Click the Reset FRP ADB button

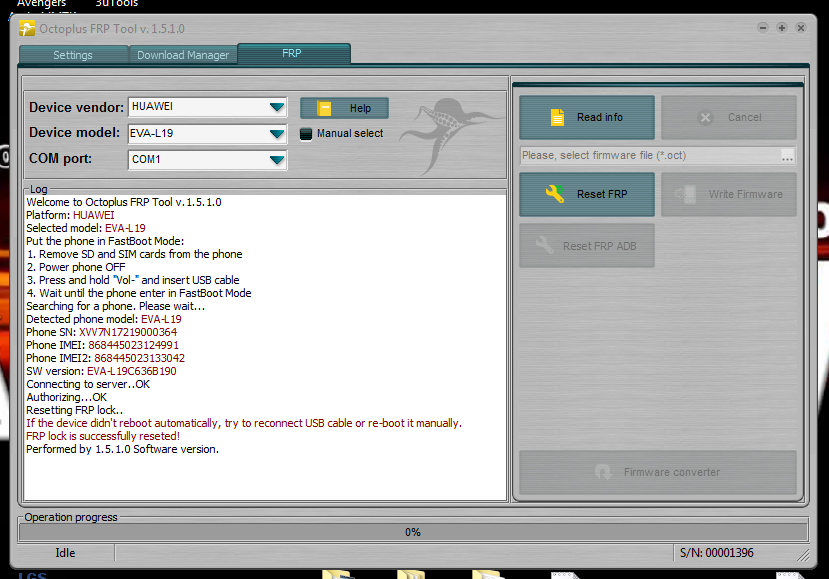pos(587,246)
